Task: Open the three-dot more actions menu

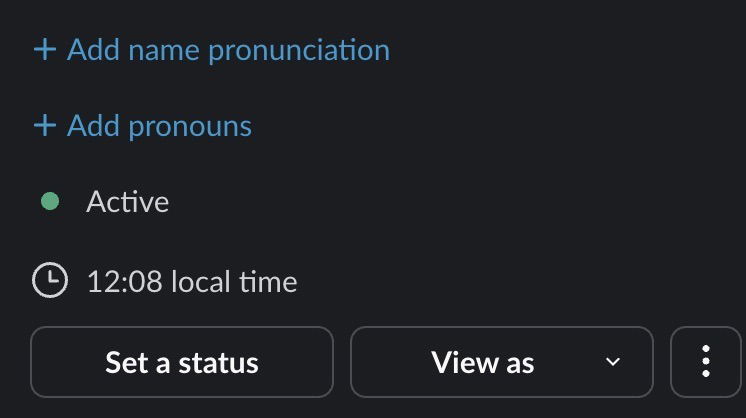Action: click(706, 361)
